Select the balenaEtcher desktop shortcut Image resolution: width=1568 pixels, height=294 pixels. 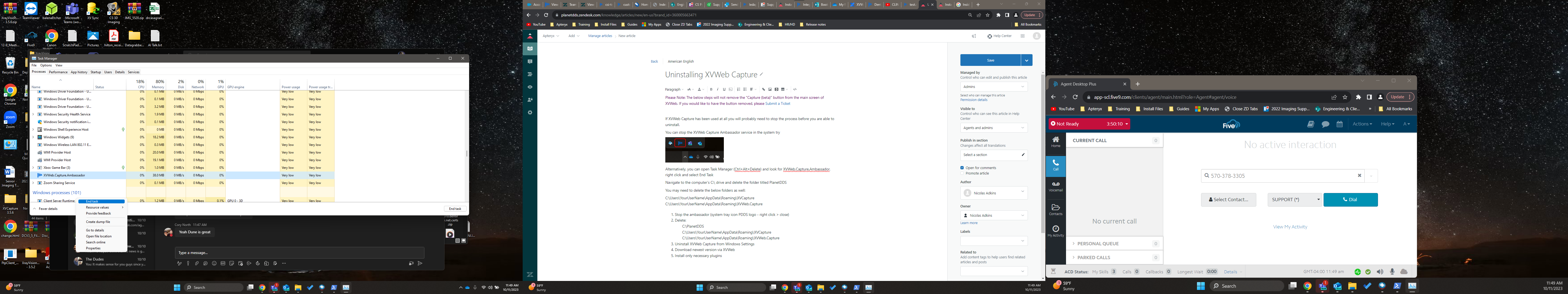pos(52,11)
